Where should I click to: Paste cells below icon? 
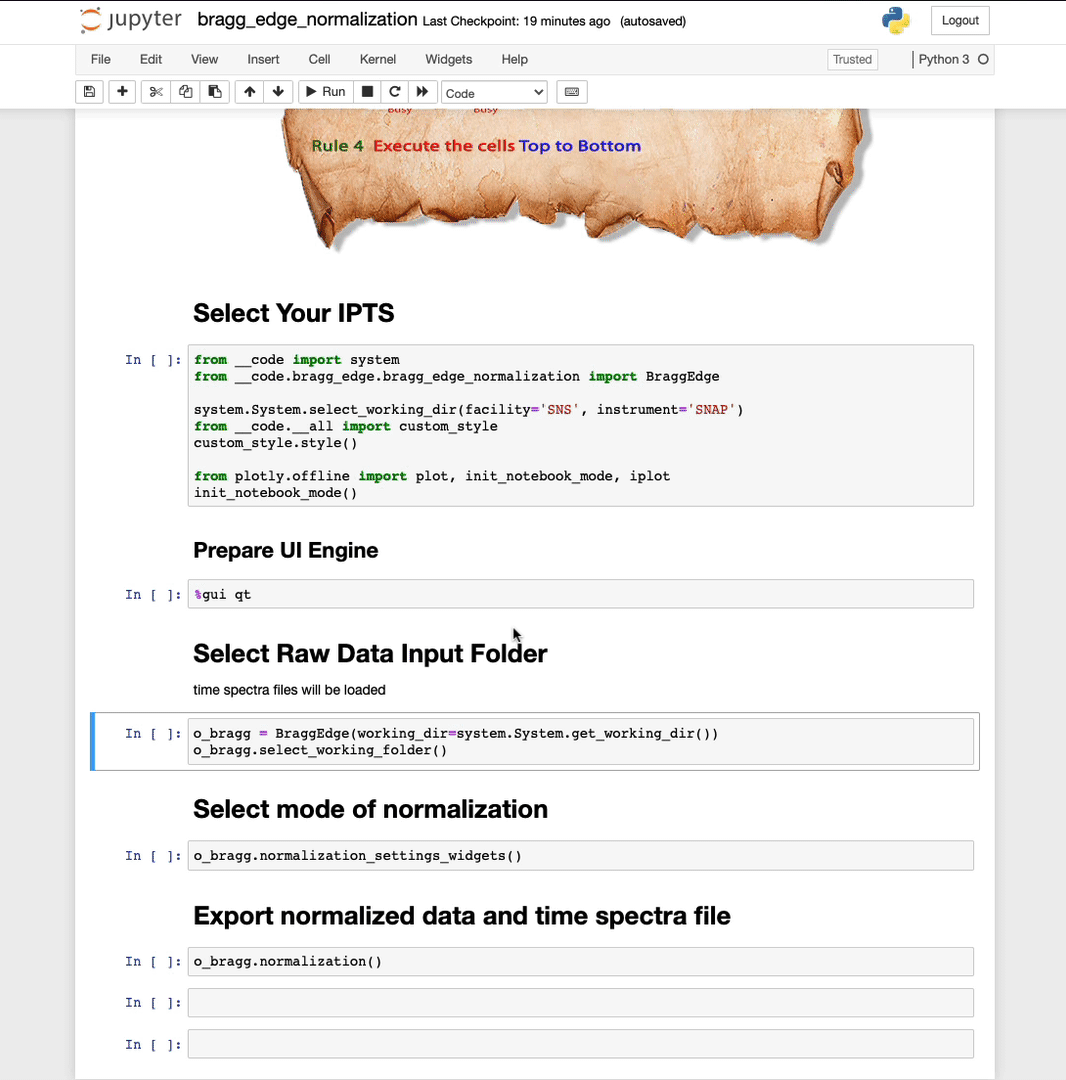(x=214, y=92)
